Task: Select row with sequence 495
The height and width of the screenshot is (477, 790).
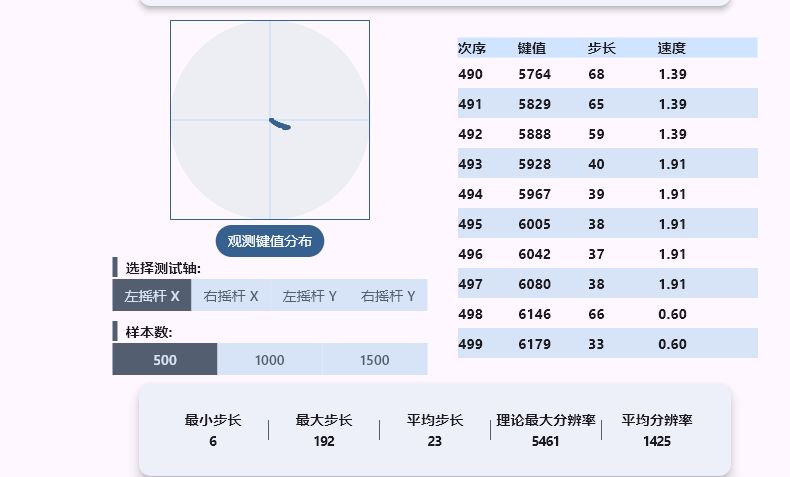Action: pos(608,223)
